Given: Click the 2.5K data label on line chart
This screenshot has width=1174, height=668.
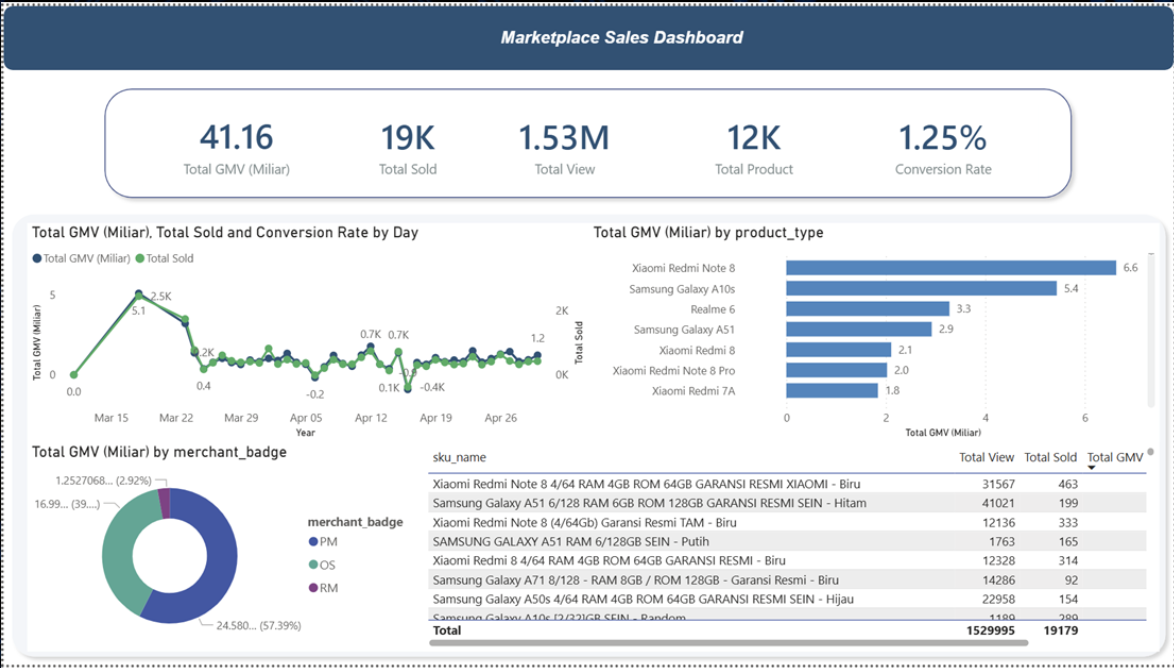Looking at the screenshot, I should coord(161,297).
